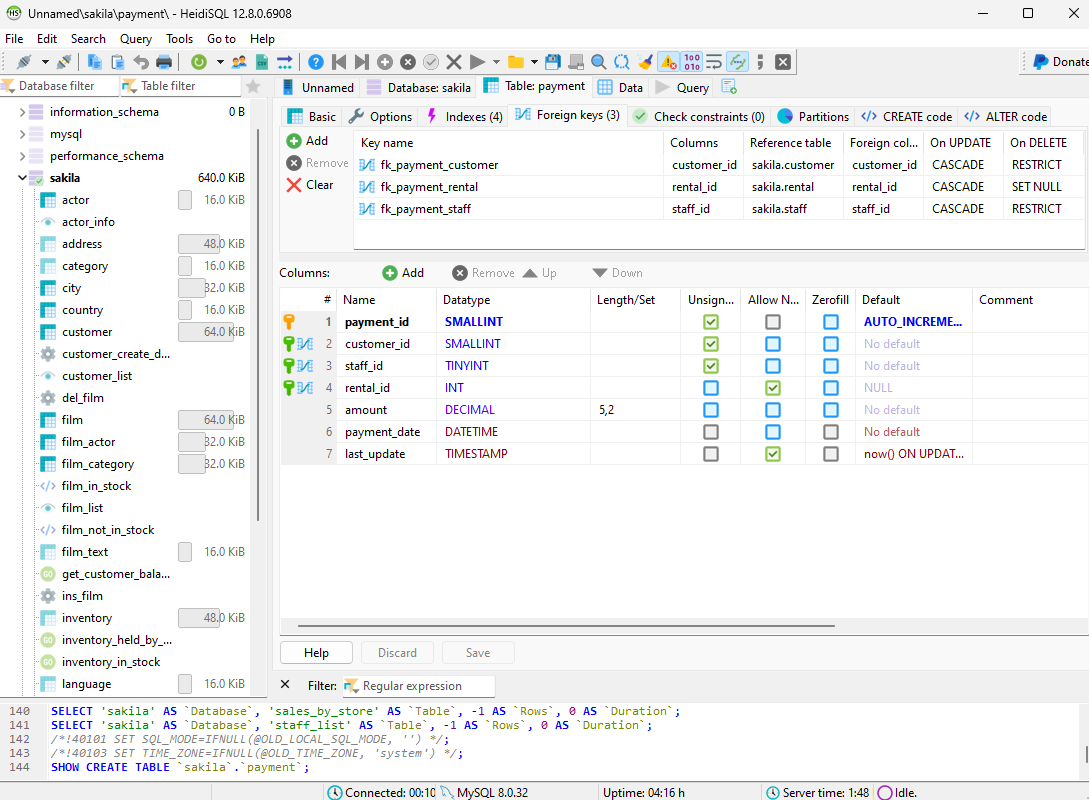
Task: Switch to the Indexes (4) tab
Action: (x=464, y=117)
